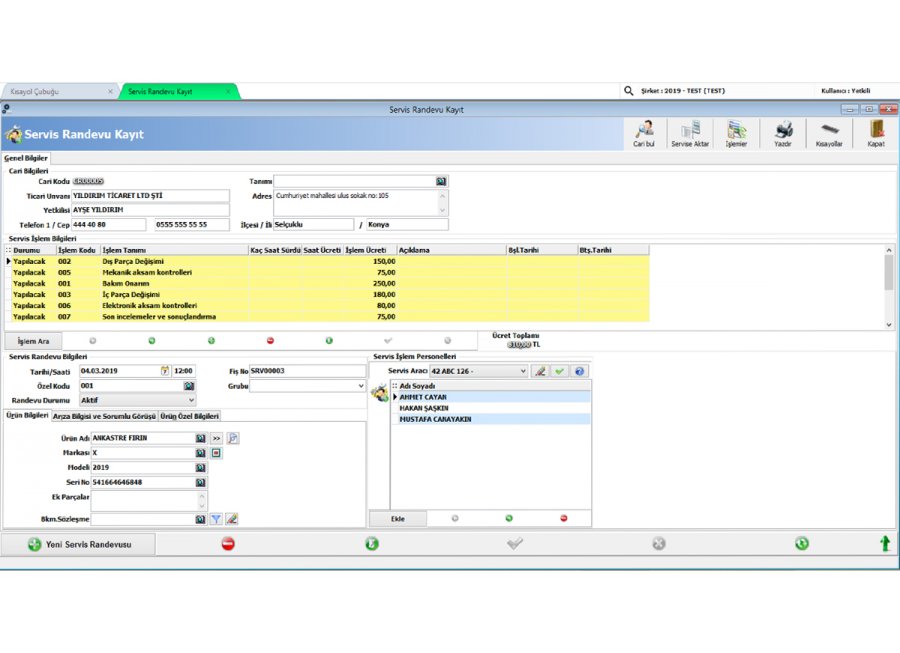This screenshot has height=653, width=900.
Task: Open the Cari bul toolbar tool
Action: (x=643, y=134)
